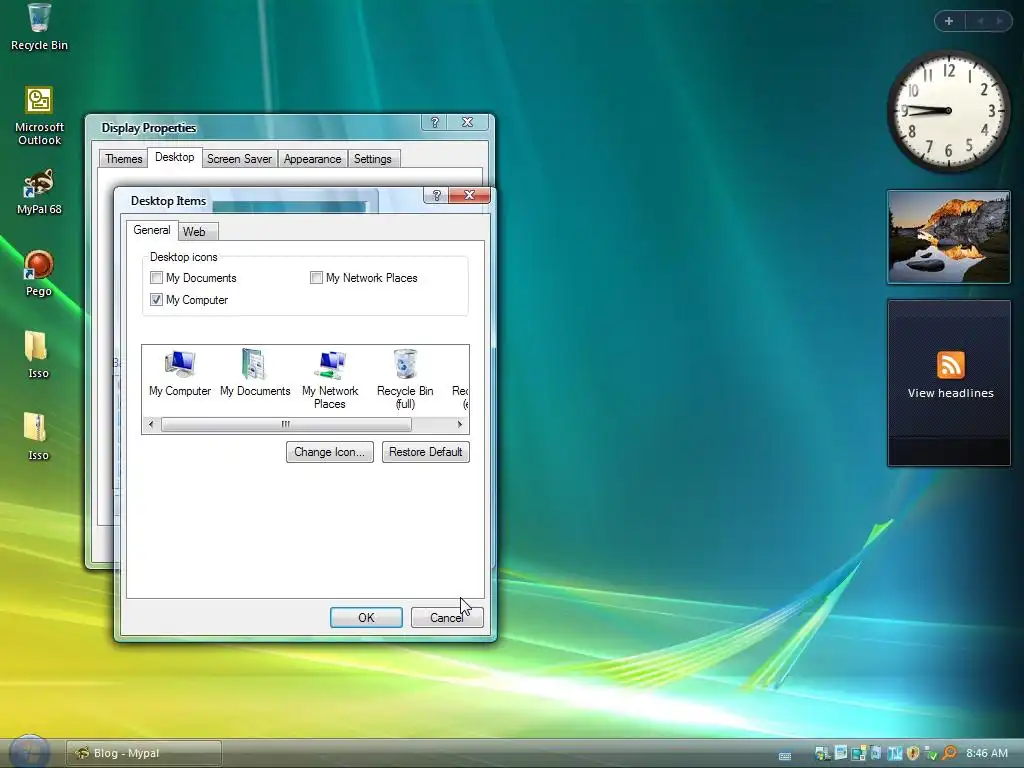Click the green checkmark tray icon
The image size is (1024, 768).
(x=931, y=753)
